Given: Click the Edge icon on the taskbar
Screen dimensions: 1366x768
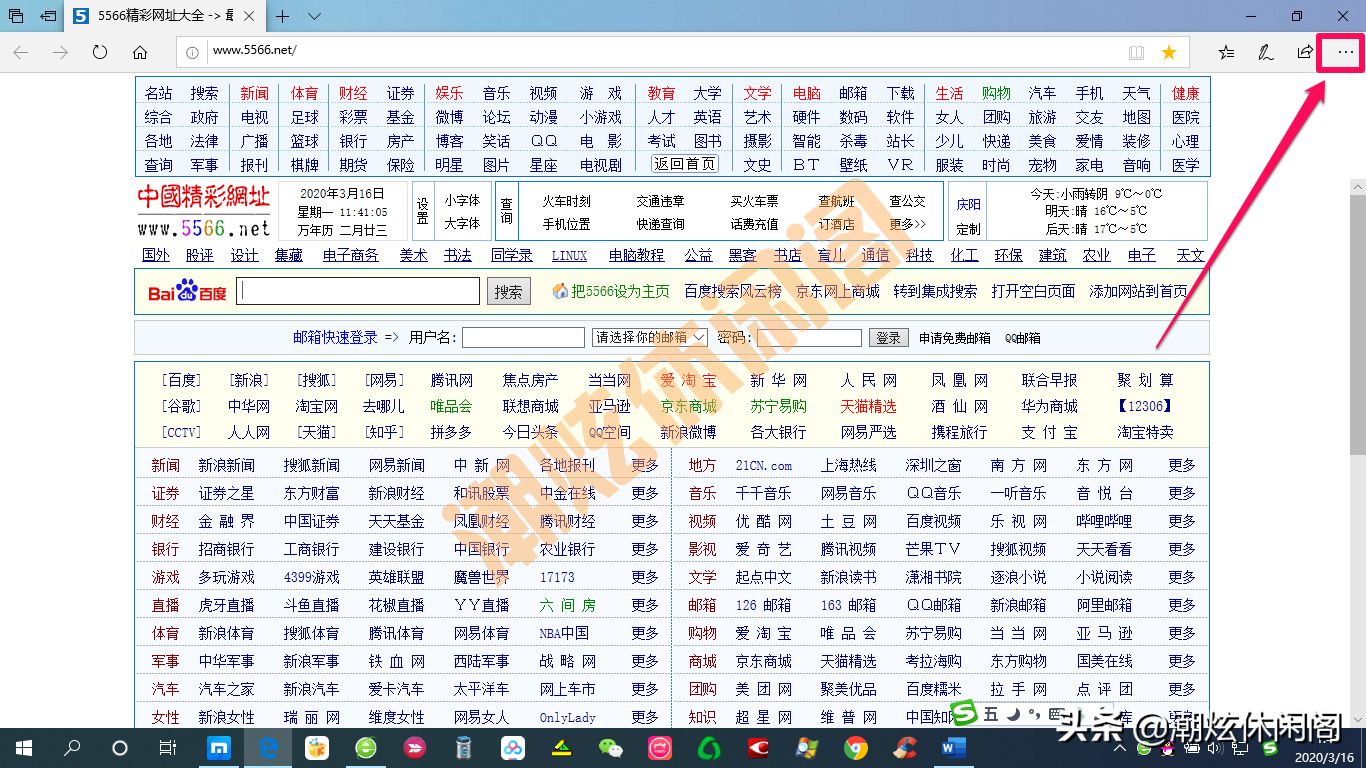Looking at the screenshot, I should click(267, 747).
